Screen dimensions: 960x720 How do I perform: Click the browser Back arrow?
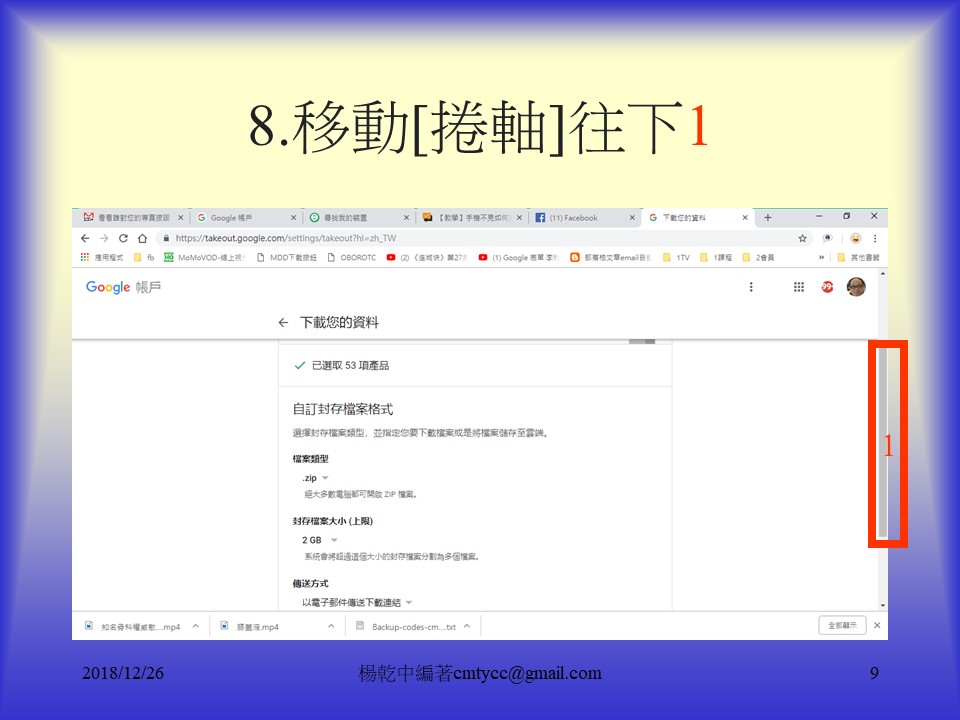(85, 238)
